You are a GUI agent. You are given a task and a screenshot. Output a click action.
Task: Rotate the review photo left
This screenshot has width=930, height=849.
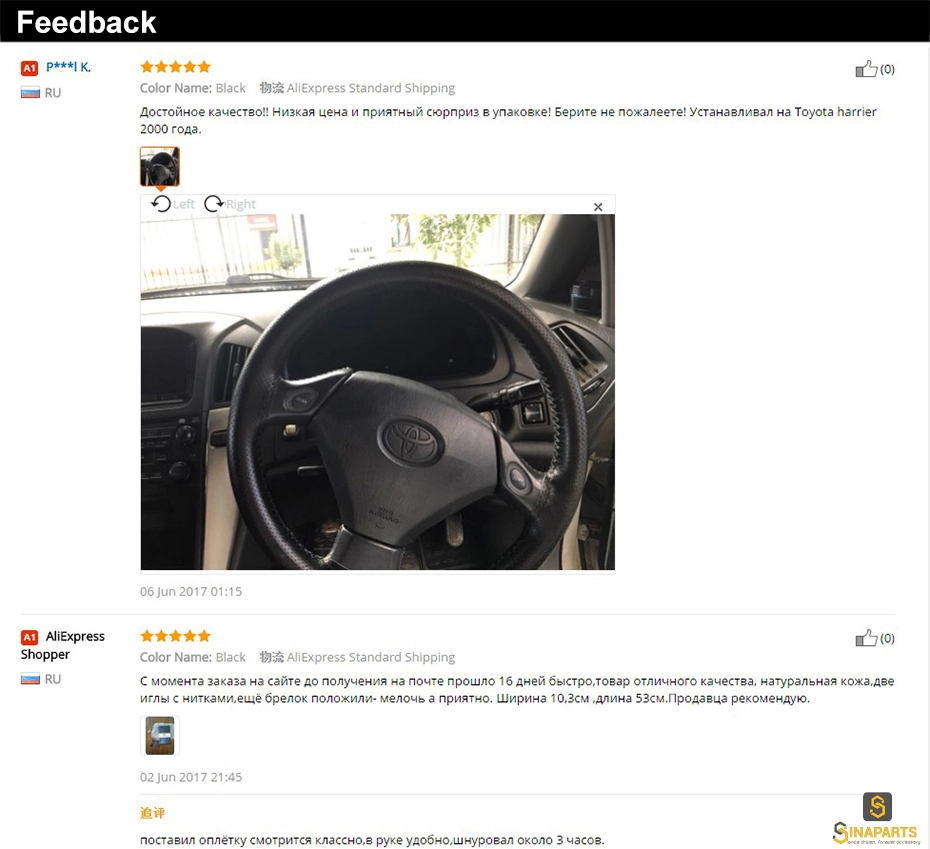173,204
